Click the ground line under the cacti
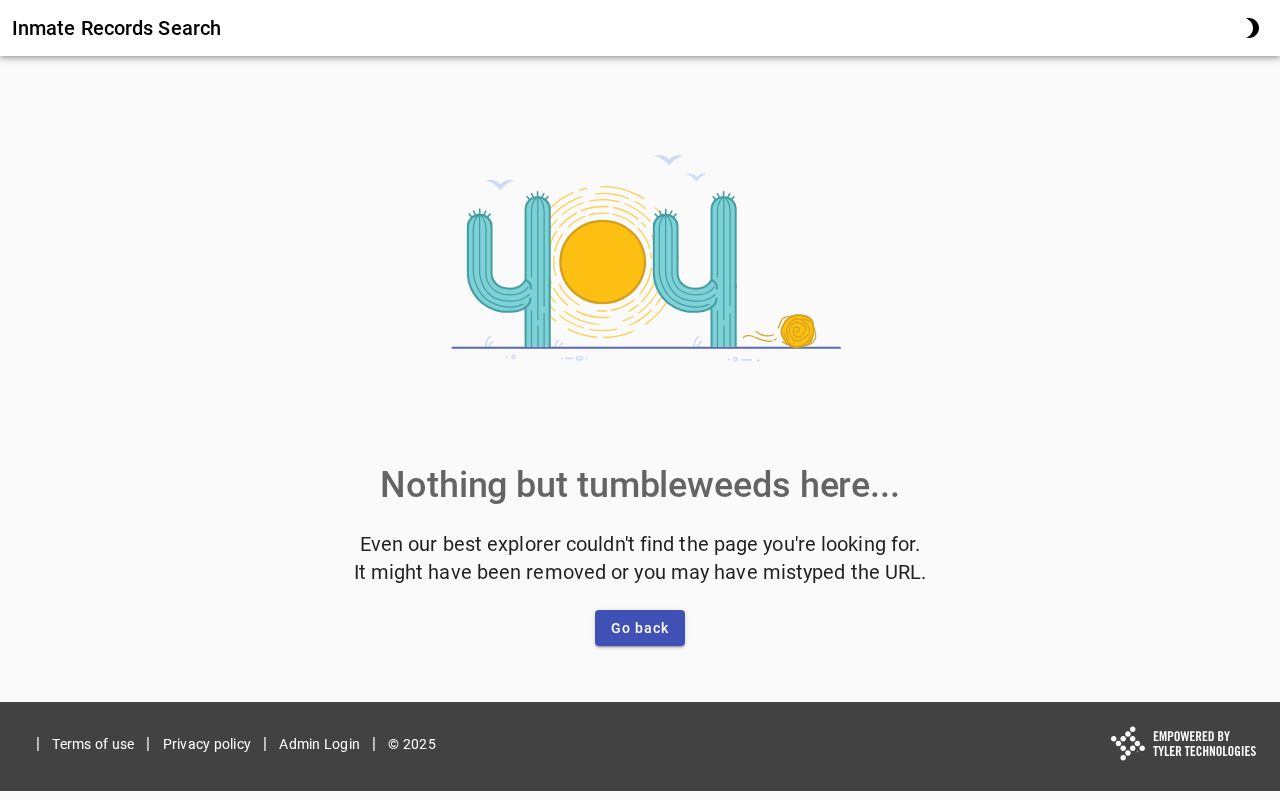Image resolution: width=1280 pixels, height=800 pixels. point(646,348)
